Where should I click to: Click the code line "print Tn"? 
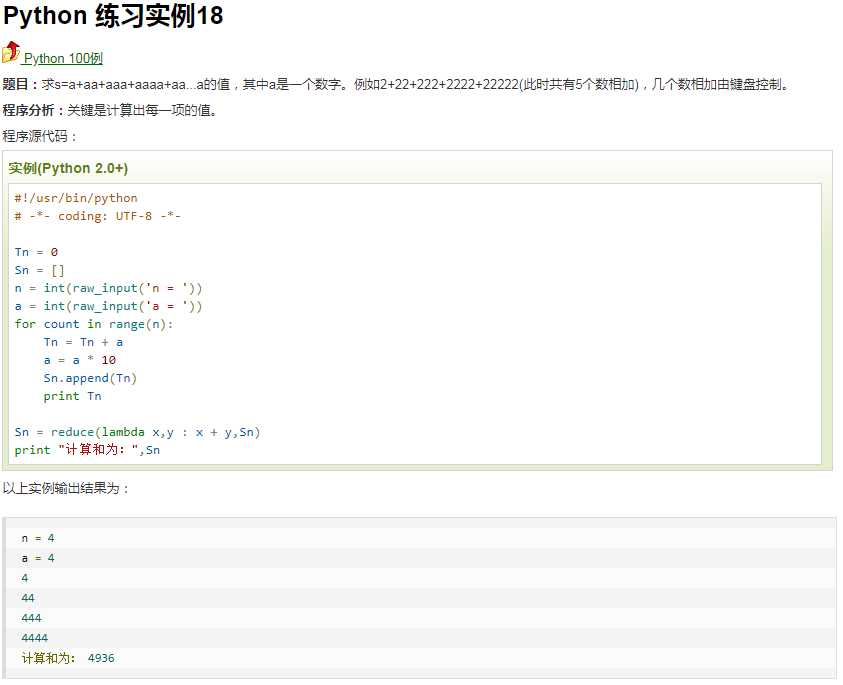tap(72, 396)
